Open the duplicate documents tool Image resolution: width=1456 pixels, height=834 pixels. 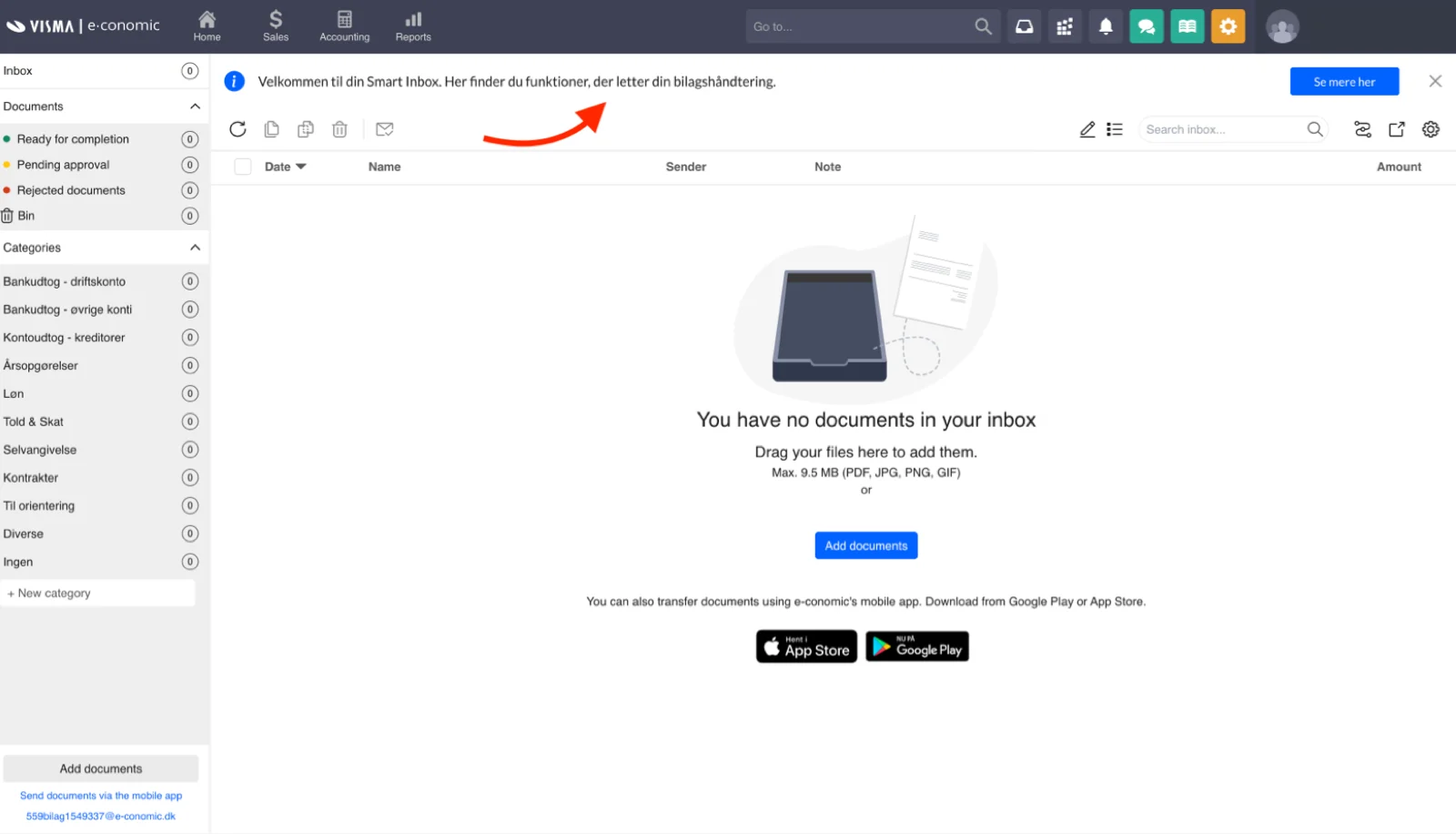click(x=305, y=128)
